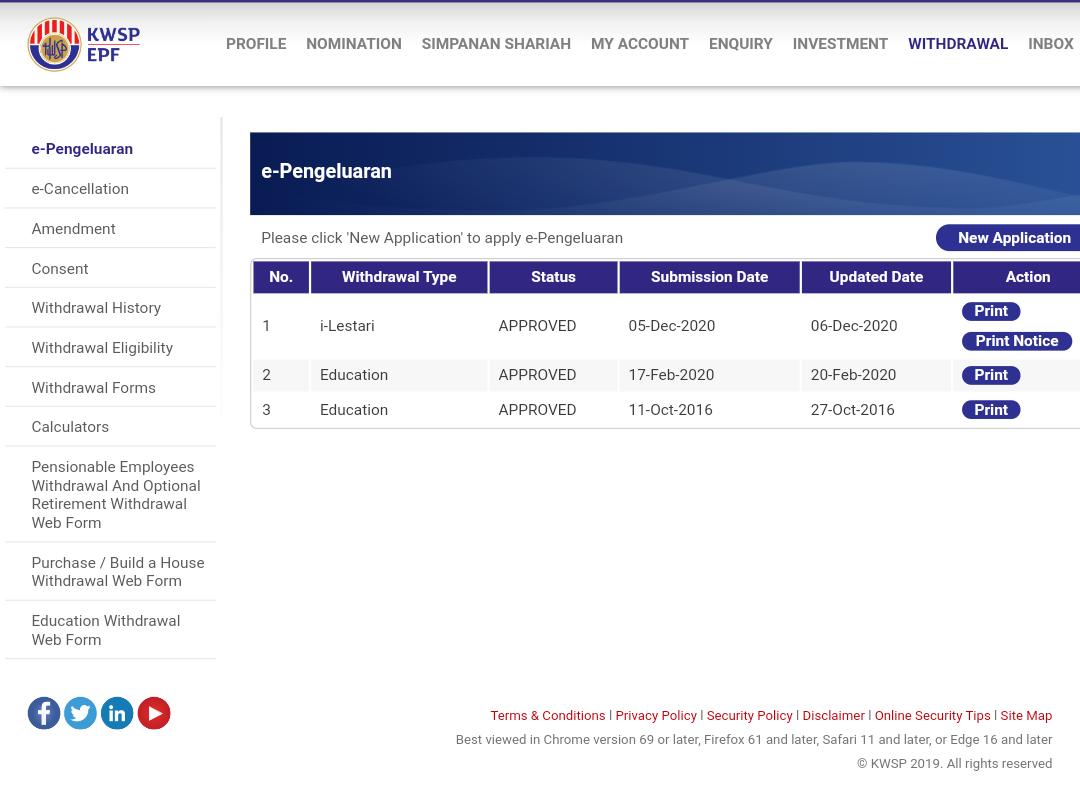
Task: Print the 11-Oct-2016 Education application
Action: click(990, 410)
